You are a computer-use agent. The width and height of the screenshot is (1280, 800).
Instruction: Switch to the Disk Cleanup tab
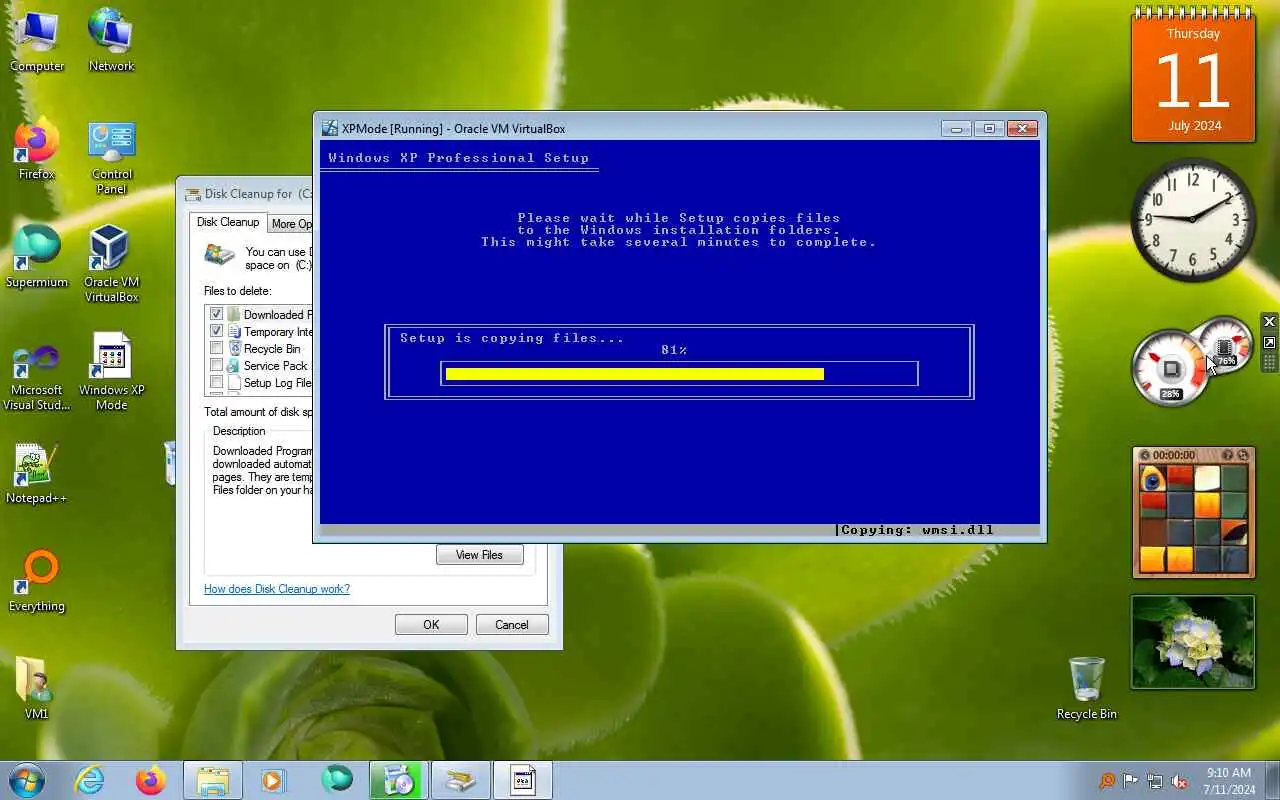[228, 222]
